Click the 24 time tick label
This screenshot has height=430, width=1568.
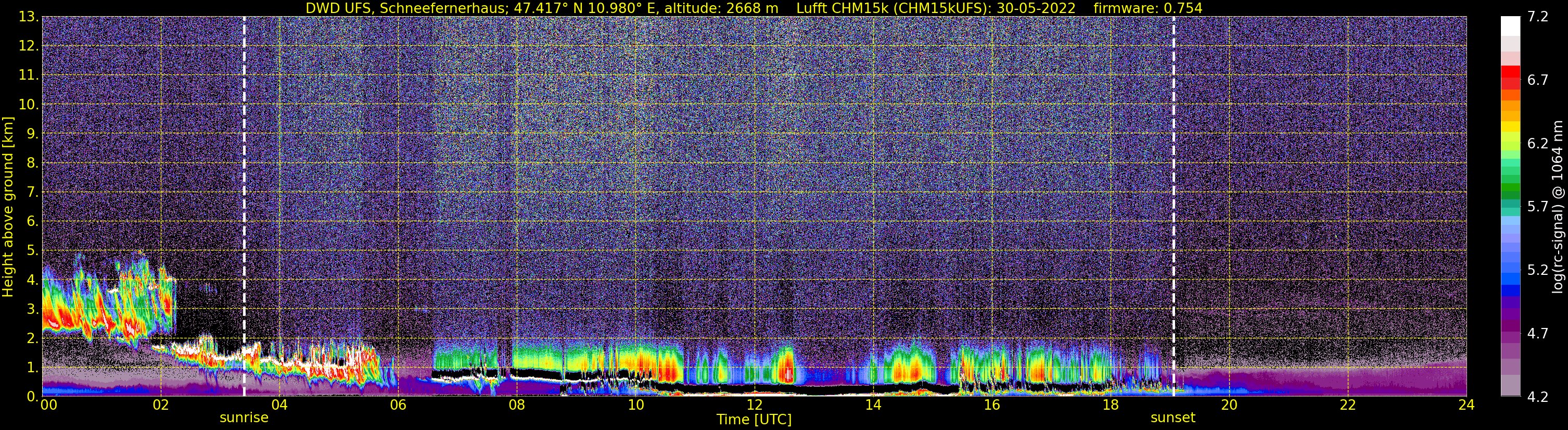(x=1467, y=405)
